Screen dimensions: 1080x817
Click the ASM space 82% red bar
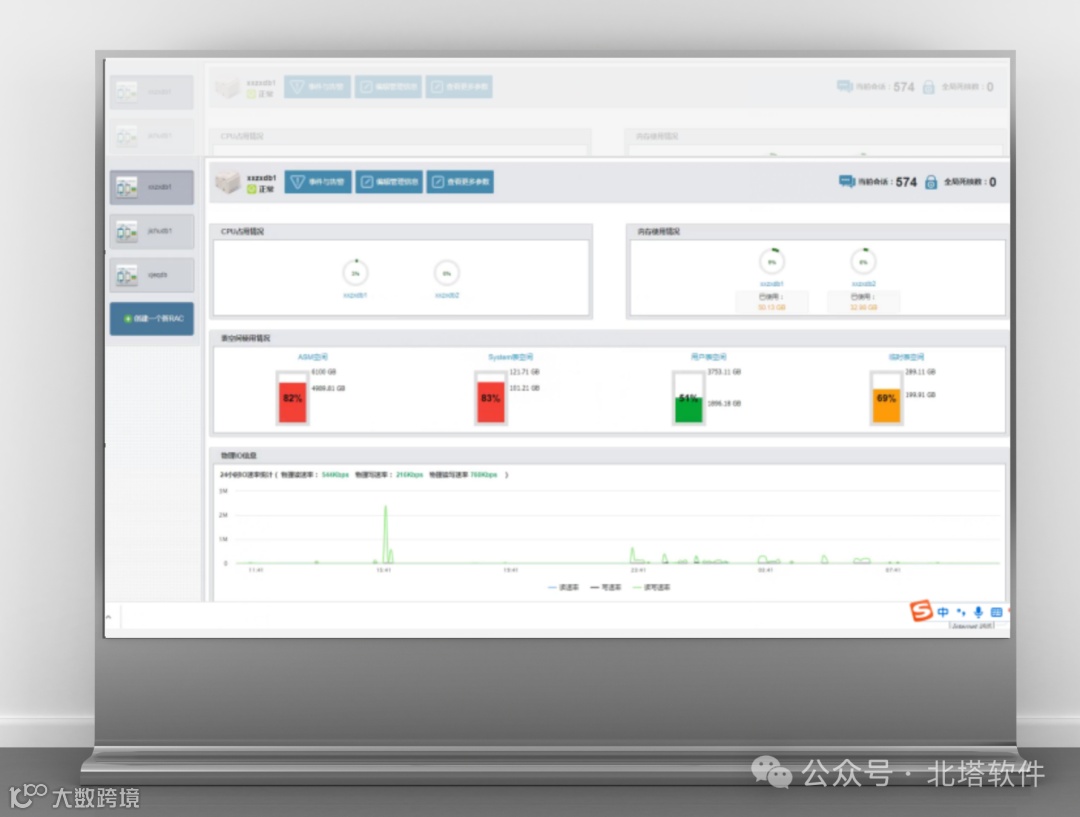[x=292, y=402]
